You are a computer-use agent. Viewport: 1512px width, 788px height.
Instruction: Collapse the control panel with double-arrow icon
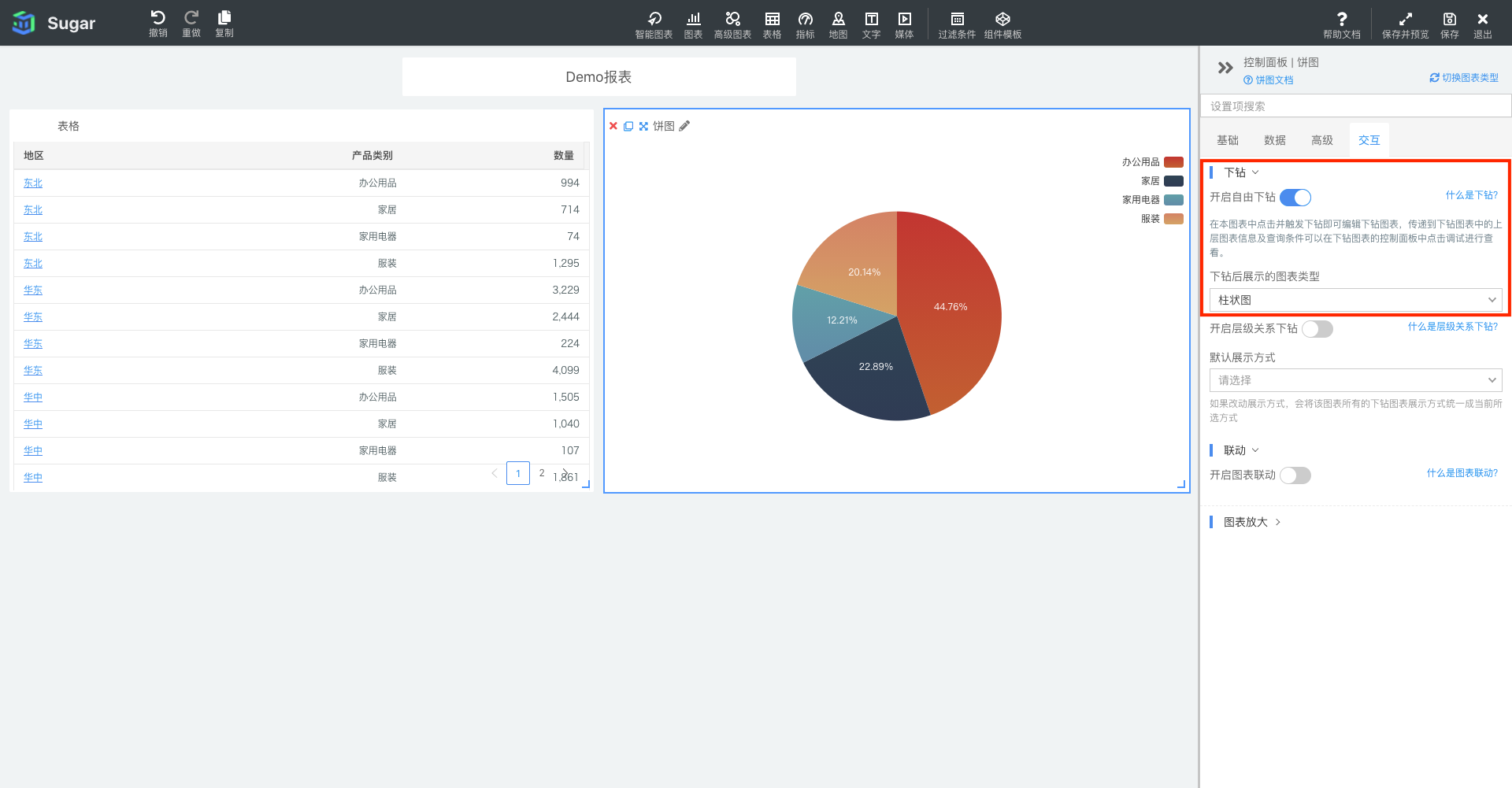(x=1225, y=68)
